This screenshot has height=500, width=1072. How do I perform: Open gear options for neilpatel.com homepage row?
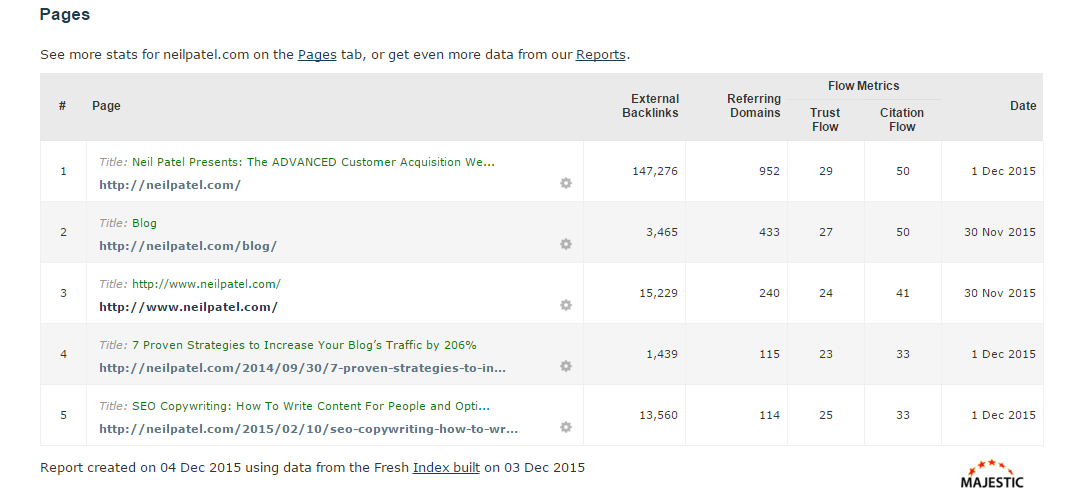click(565, 183)
